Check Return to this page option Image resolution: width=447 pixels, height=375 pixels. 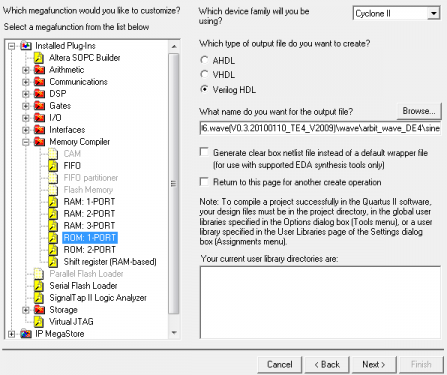pos(204,182)
